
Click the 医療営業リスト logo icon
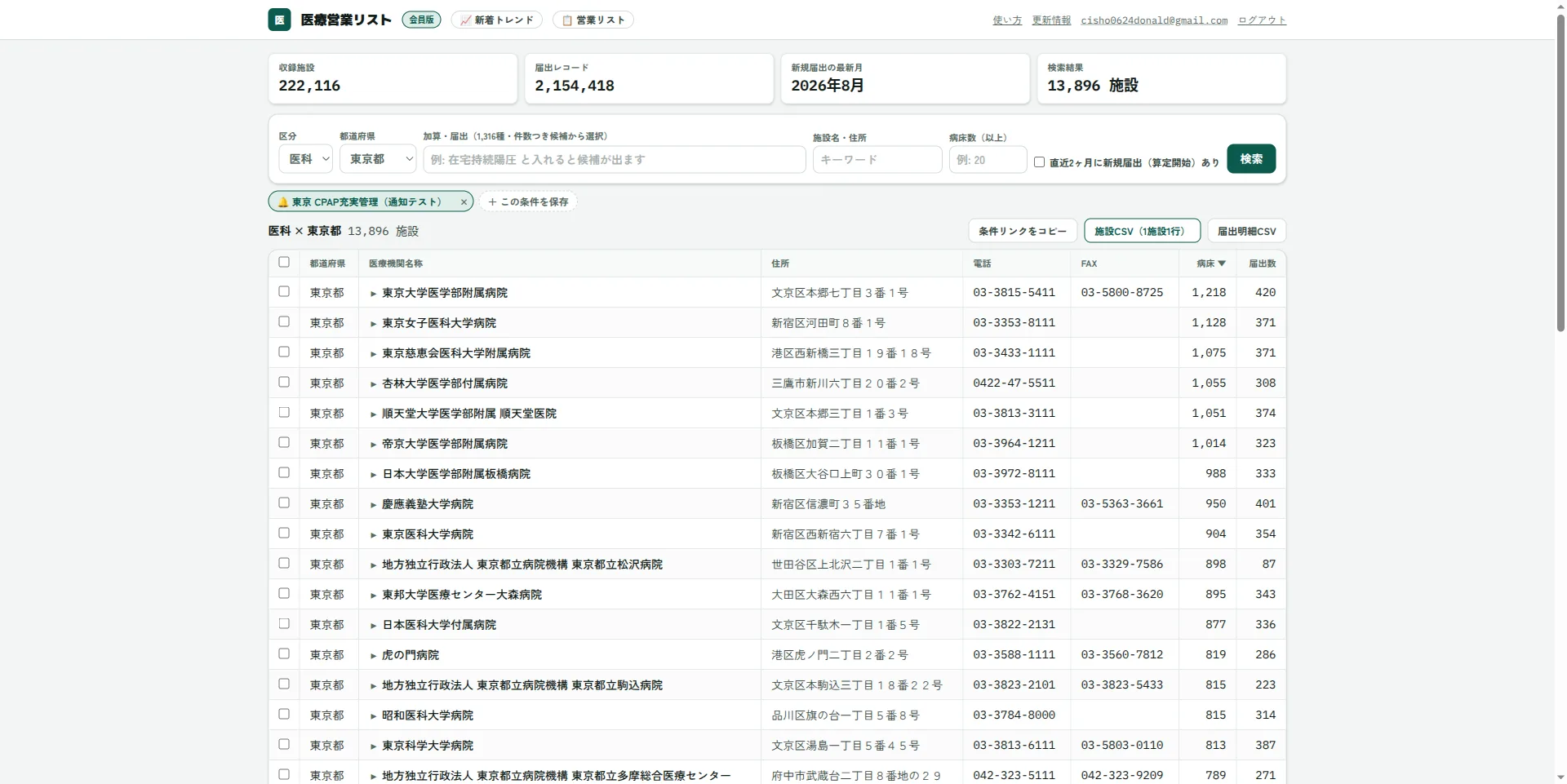[279, 20]
